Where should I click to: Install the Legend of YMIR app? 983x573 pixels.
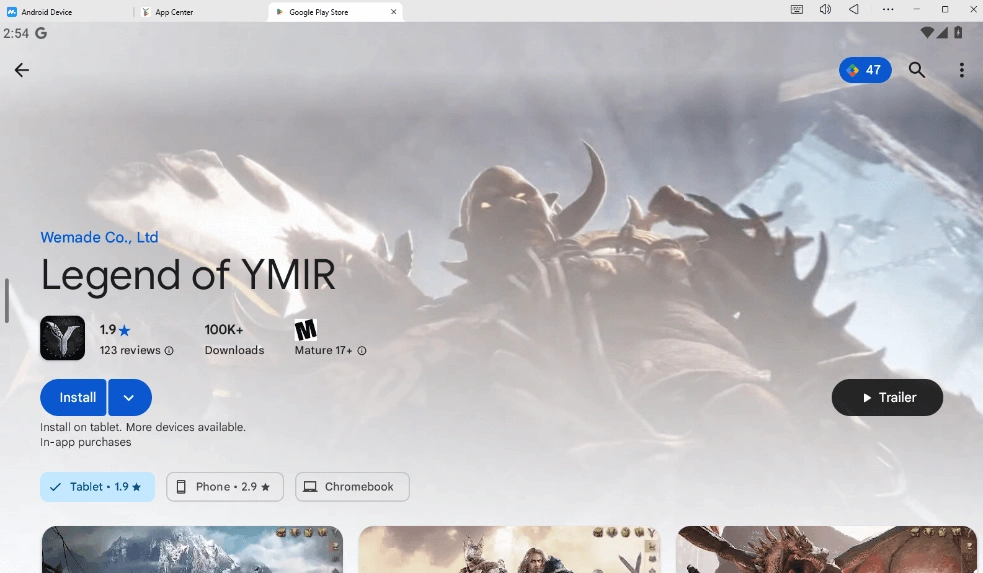click(x=73, y=397)
